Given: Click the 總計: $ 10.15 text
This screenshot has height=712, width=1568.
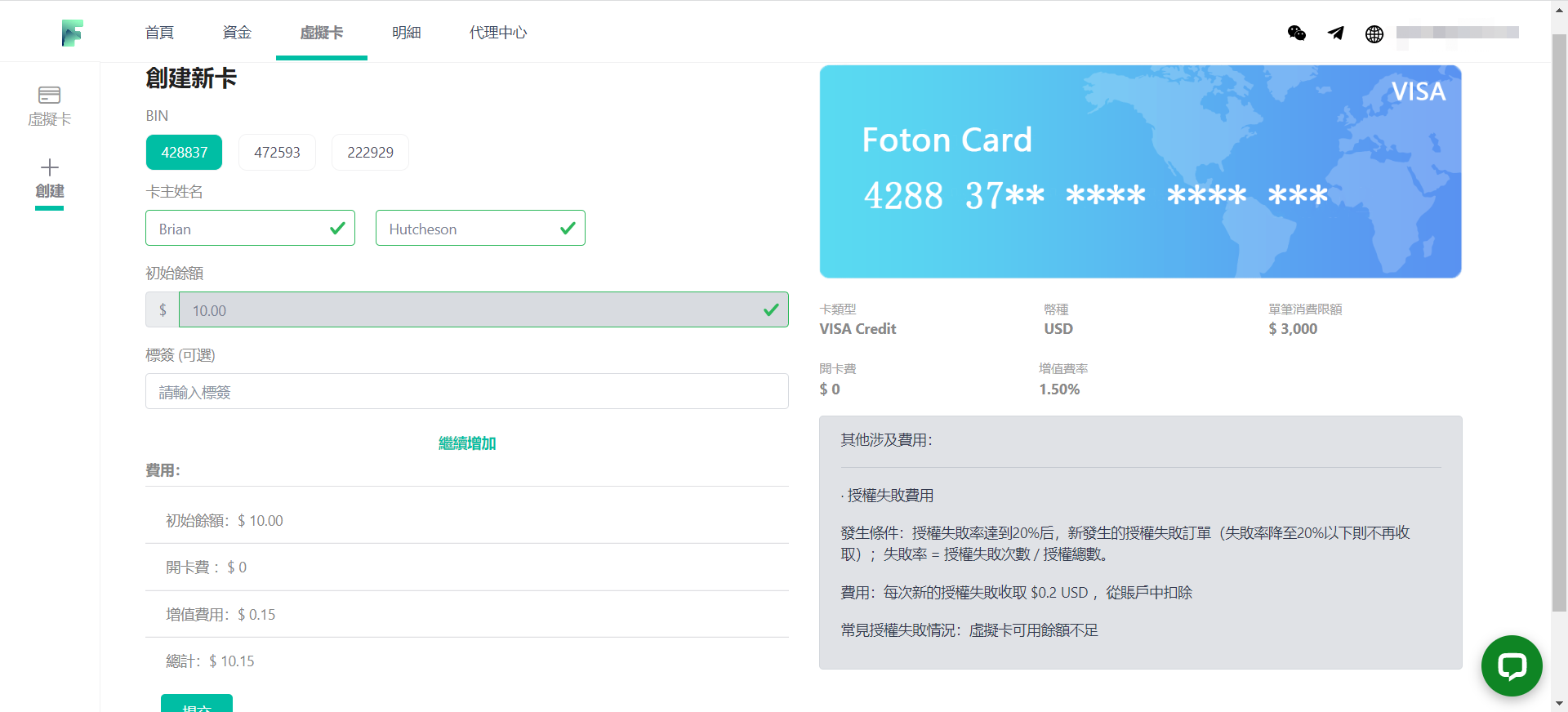Looking at the screenshot, I should (210, 661).
